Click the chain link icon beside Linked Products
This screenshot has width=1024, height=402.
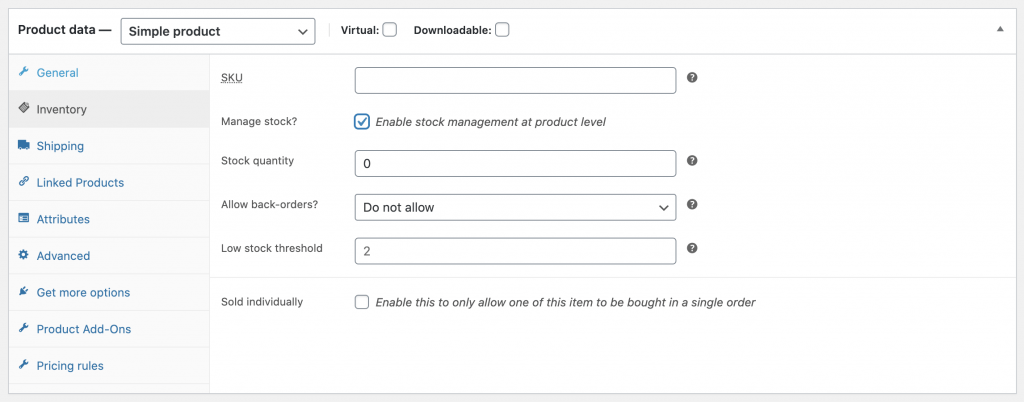coord(24,181)
